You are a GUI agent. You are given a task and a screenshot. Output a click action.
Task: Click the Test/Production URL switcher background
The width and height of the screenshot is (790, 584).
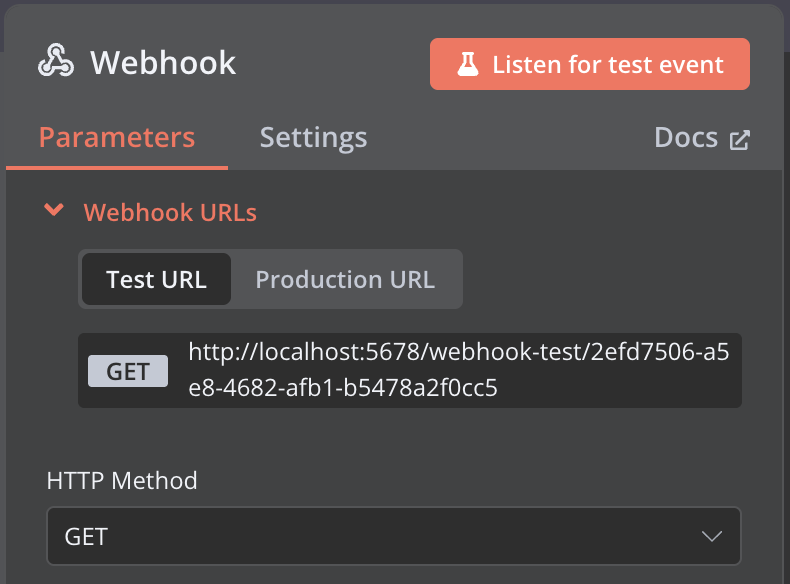[271, 279]
